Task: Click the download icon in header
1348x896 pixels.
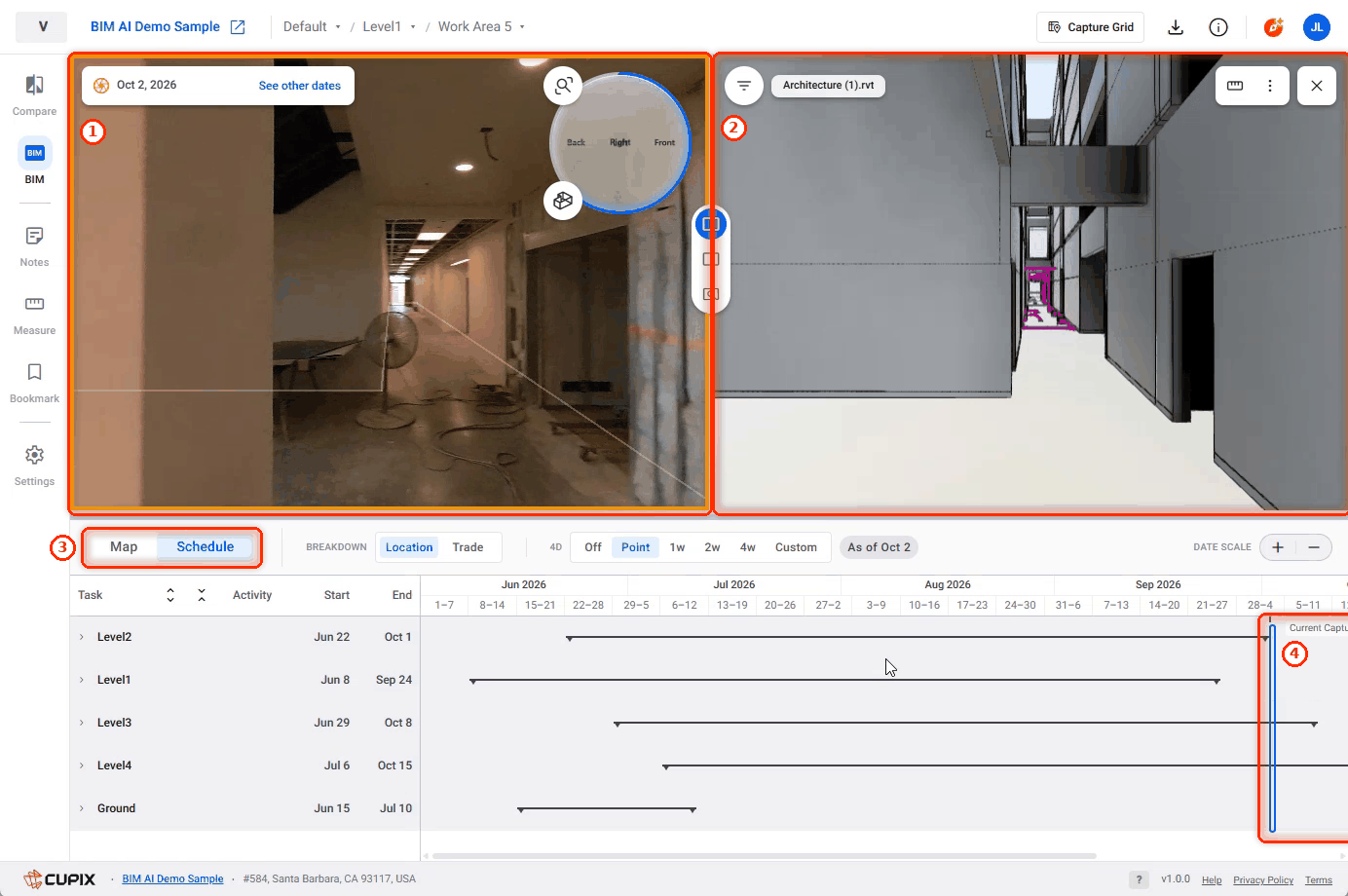Action: [x=1176, y=27]
